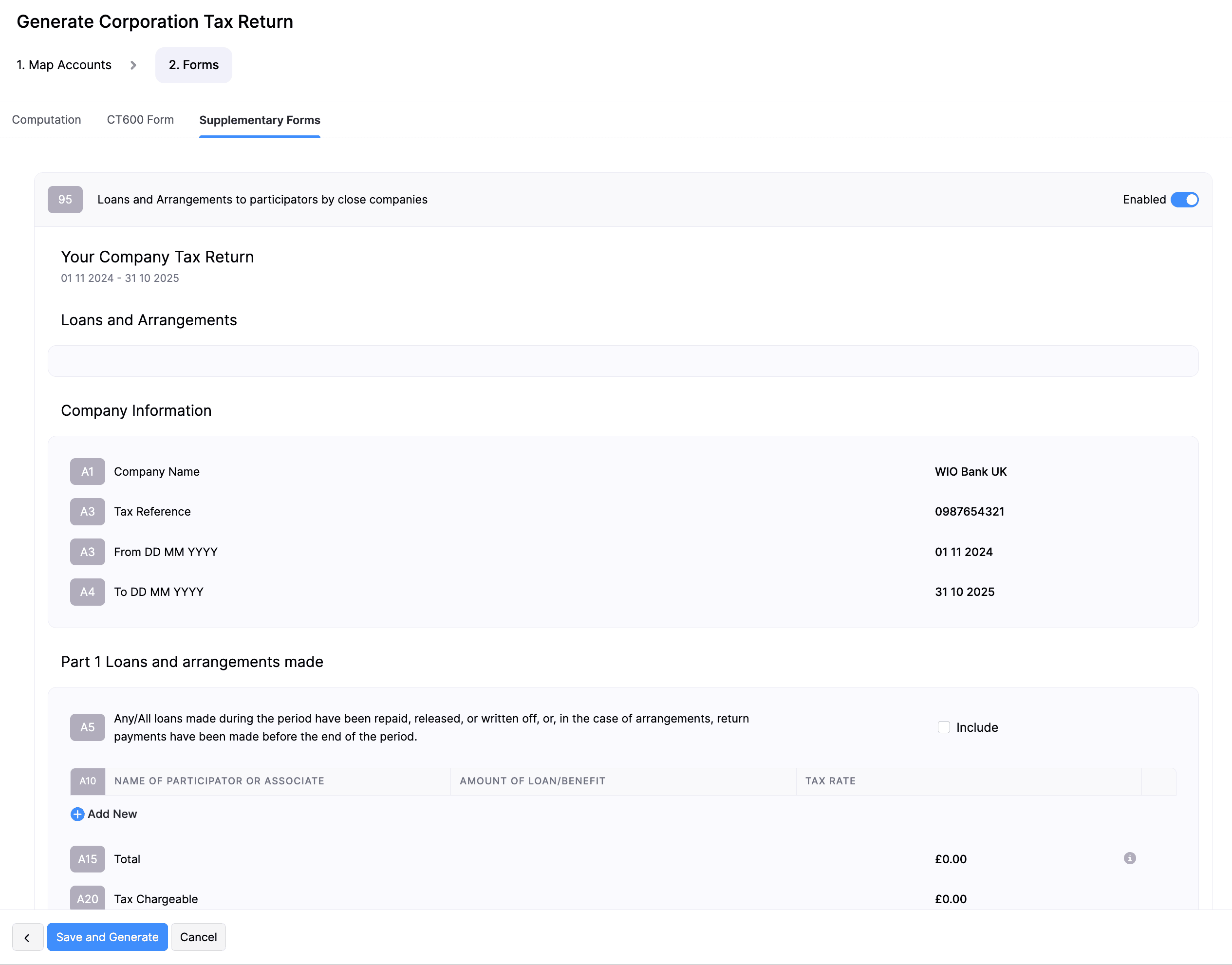Click the 2. Forms step
1232x965 pixels.
coord(193,65)
